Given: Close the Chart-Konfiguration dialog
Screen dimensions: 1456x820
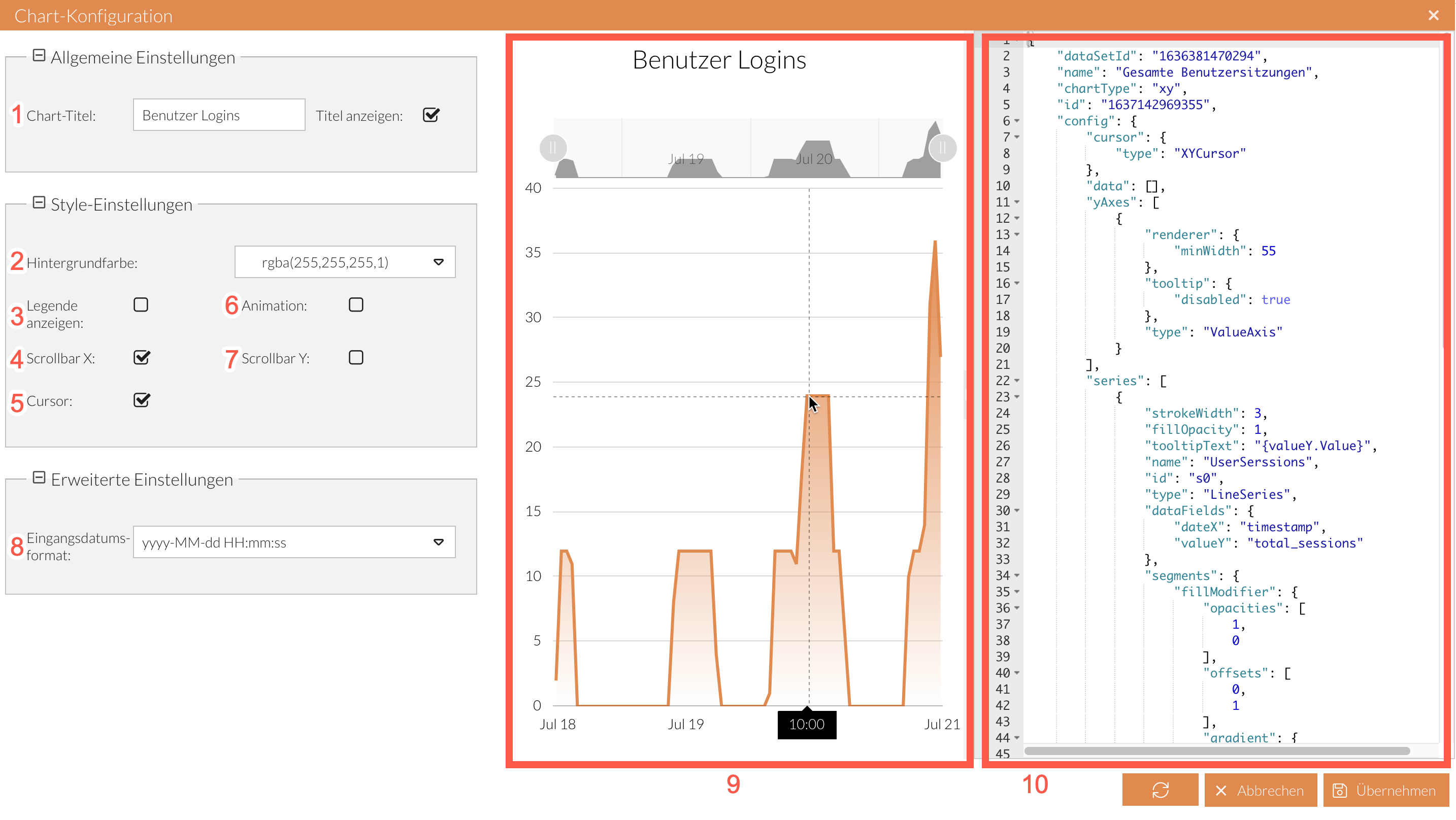Looking at the screenshot, I should click(x=1433, y=15).
